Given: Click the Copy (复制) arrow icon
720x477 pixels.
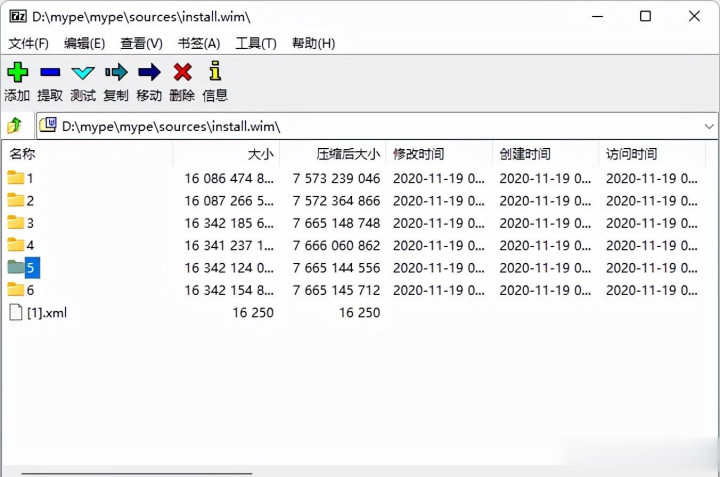Looking at the screenshot, I should pos(116,72).
